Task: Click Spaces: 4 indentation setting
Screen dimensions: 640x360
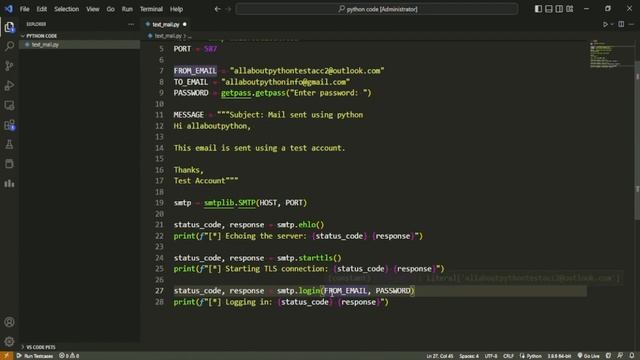Action: pos(469,356)
